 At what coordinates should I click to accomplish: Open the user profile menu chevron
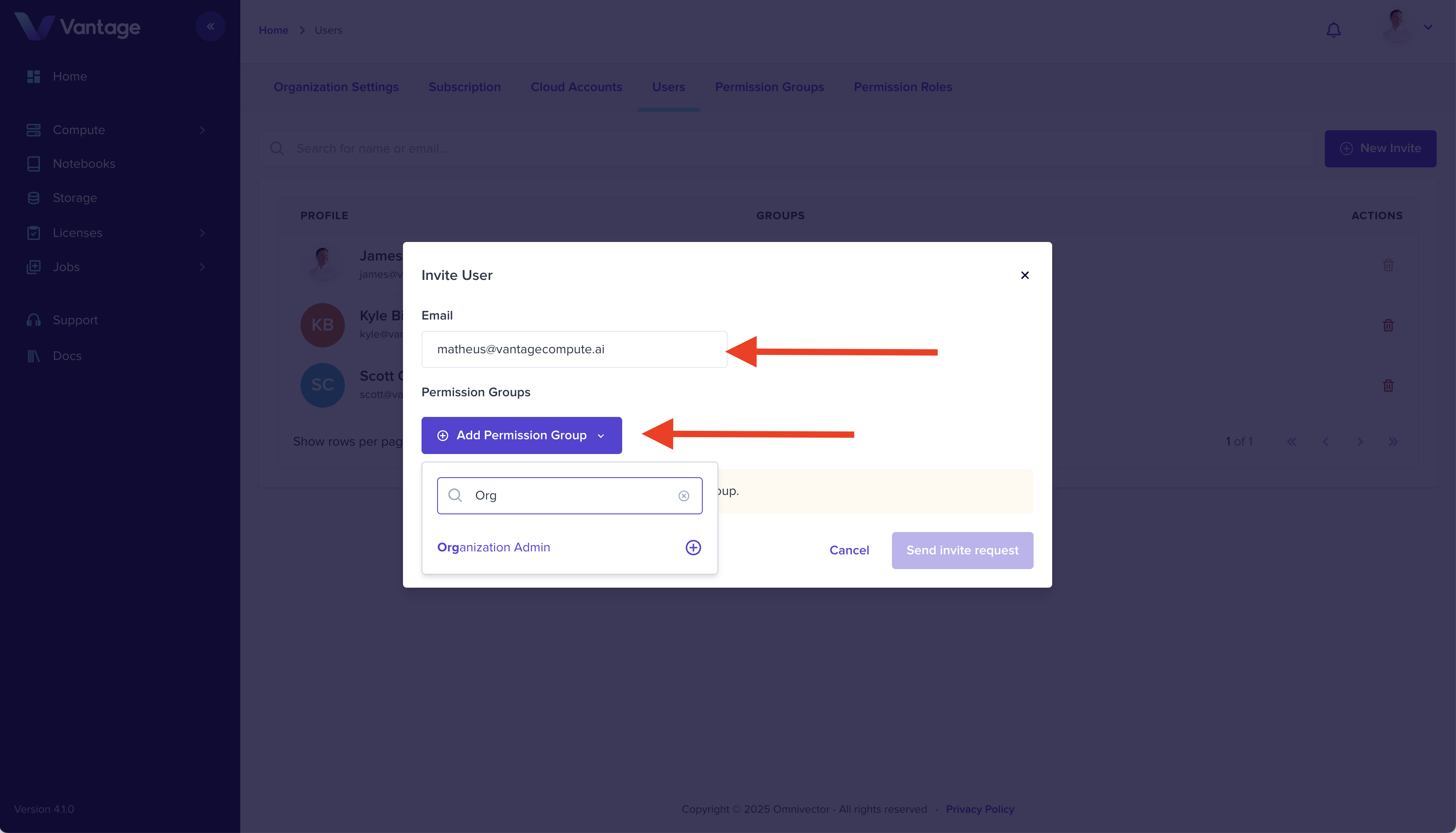(x=1428, y=27)
